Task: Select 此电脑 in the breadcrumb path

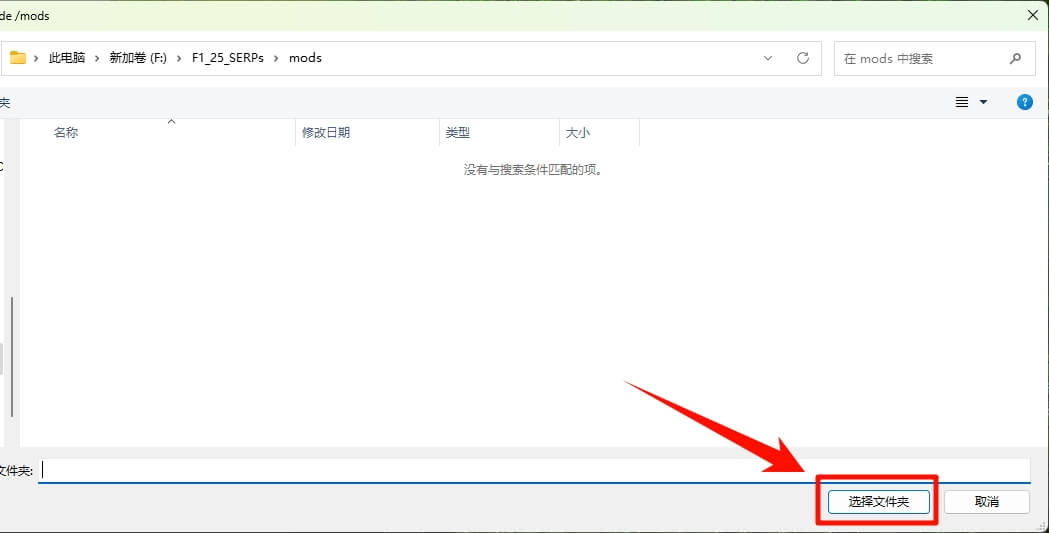Action: coord(67,58)
